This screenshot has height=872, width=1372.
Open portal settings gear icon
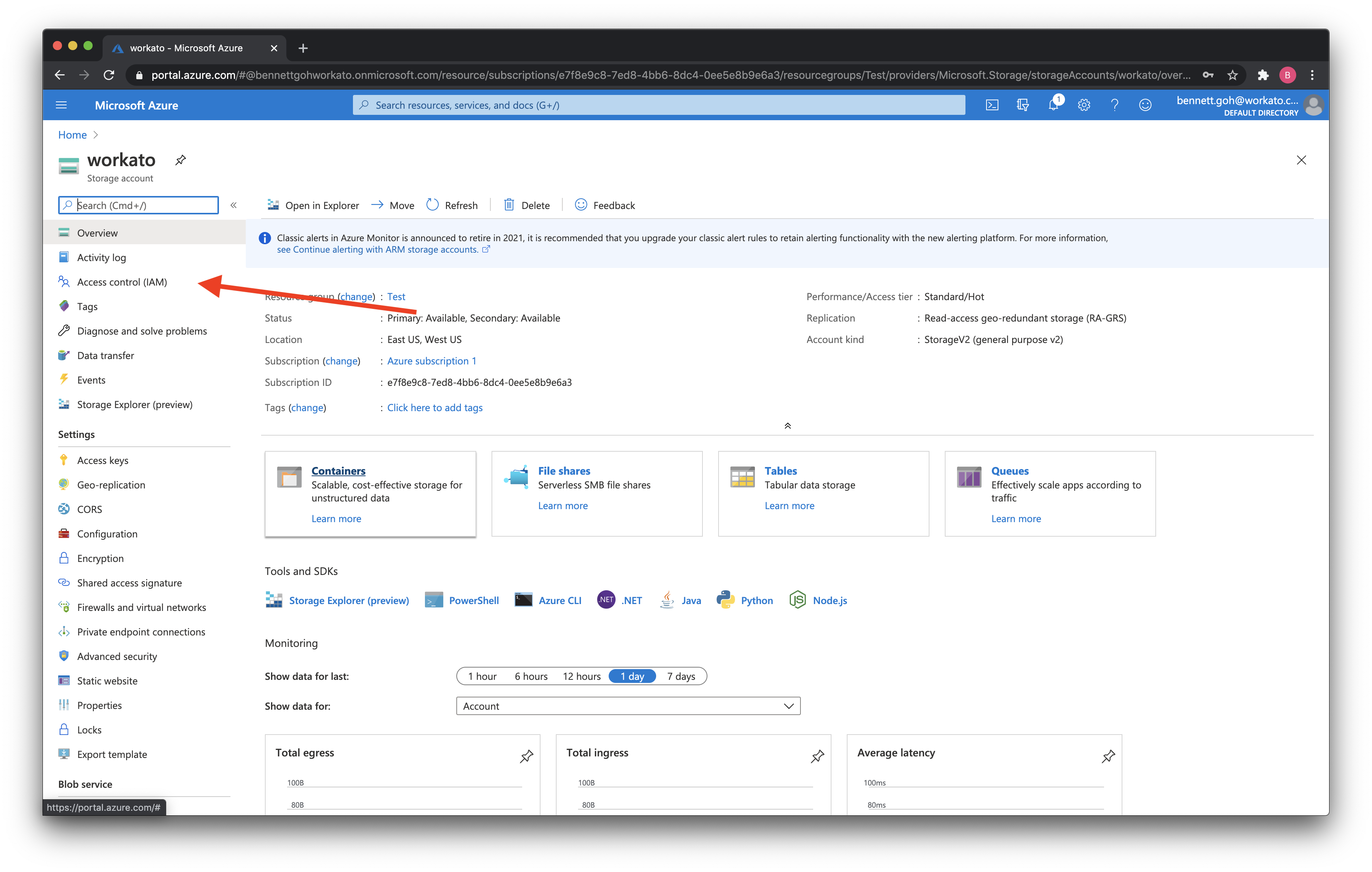pyautogui.click(x=1084, y=105)
